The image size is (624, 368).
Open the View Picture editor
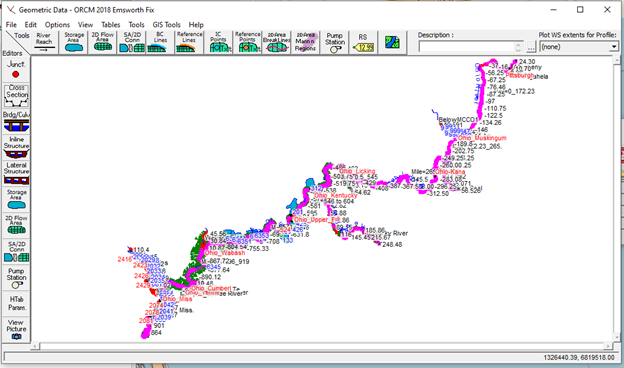(x=16, y=329)
